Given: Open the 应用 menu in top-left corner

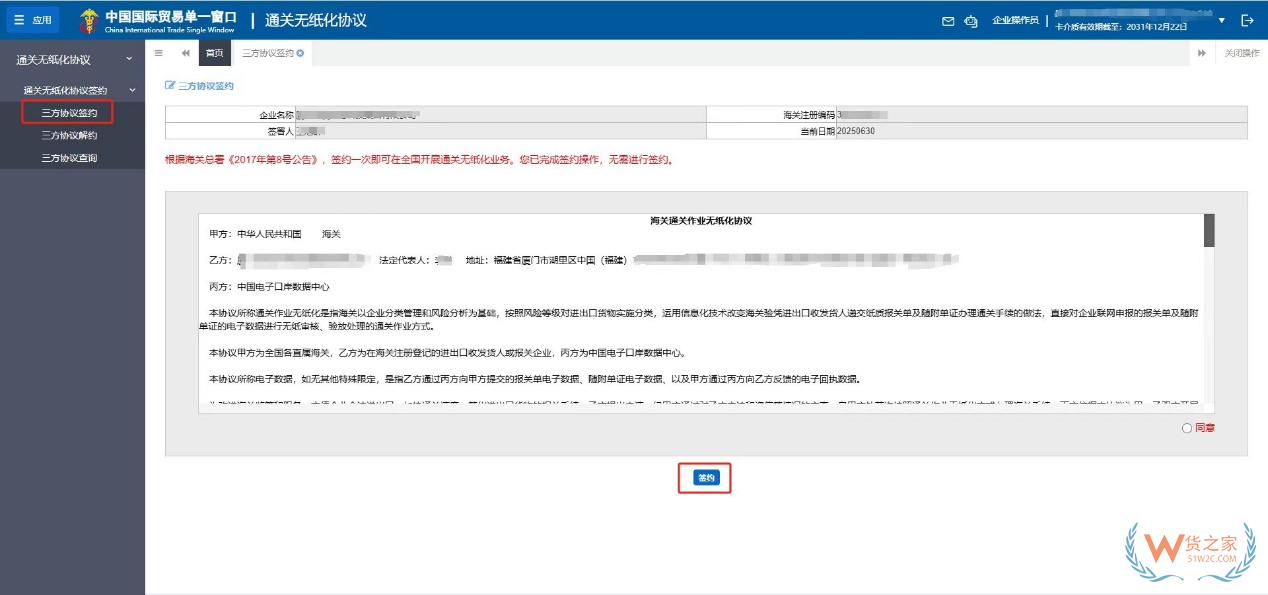Looking at the screenshot, I should [x=32, y=18].
